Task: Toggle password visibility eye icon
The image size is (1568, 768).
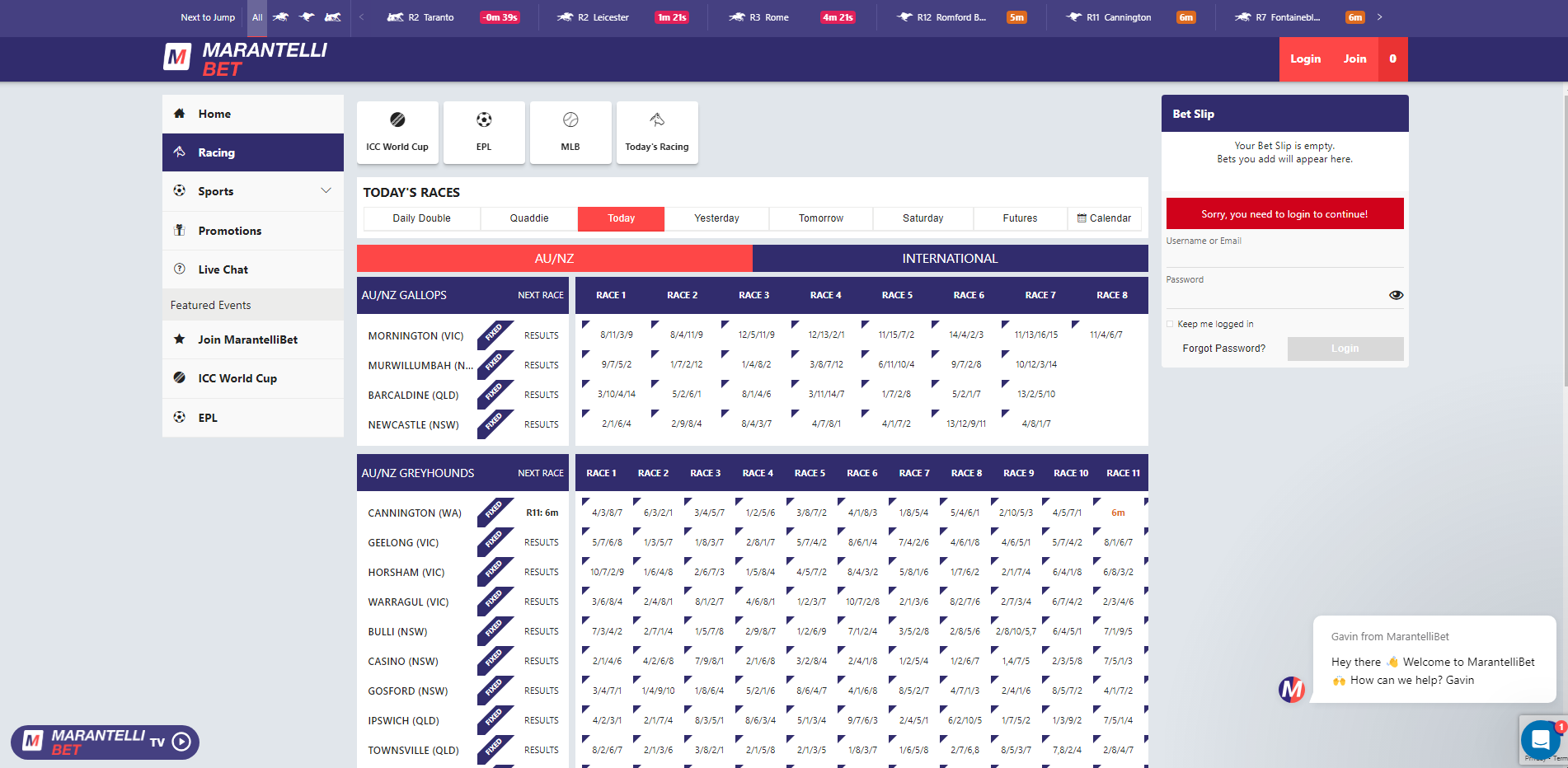Action: pyautogui.click(x=1396, y=295)
